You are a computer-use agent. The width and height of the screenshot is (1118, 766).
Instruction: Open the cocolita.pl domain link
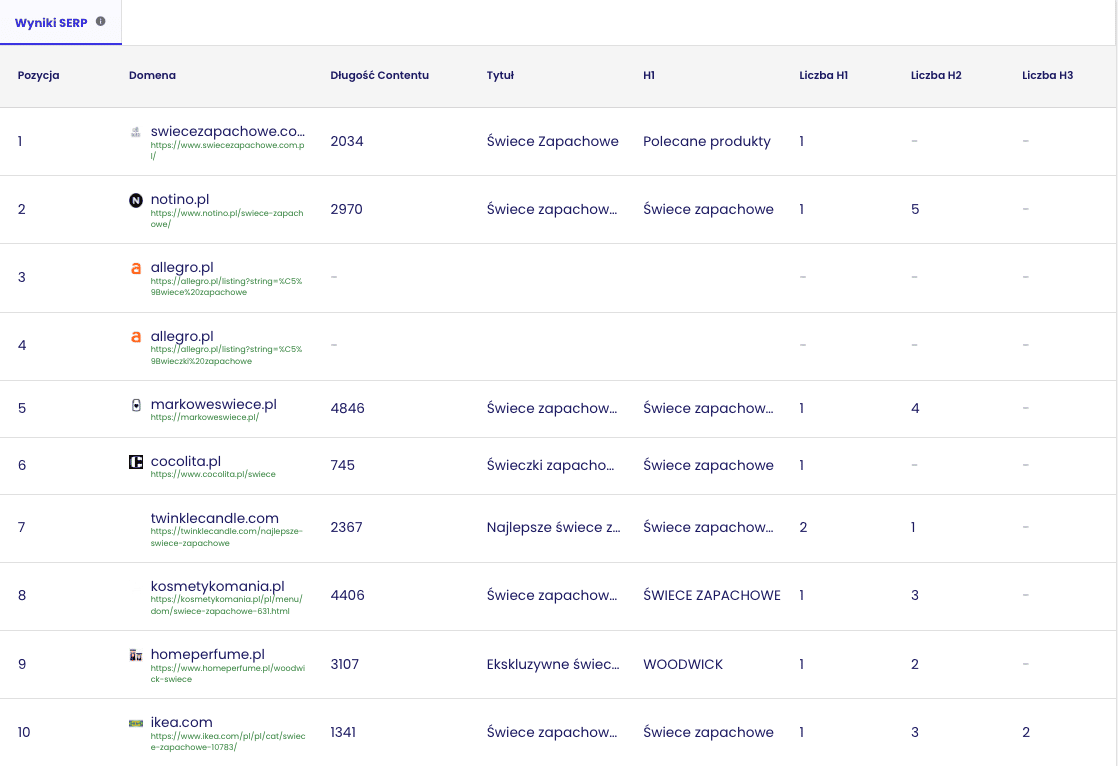185,461
